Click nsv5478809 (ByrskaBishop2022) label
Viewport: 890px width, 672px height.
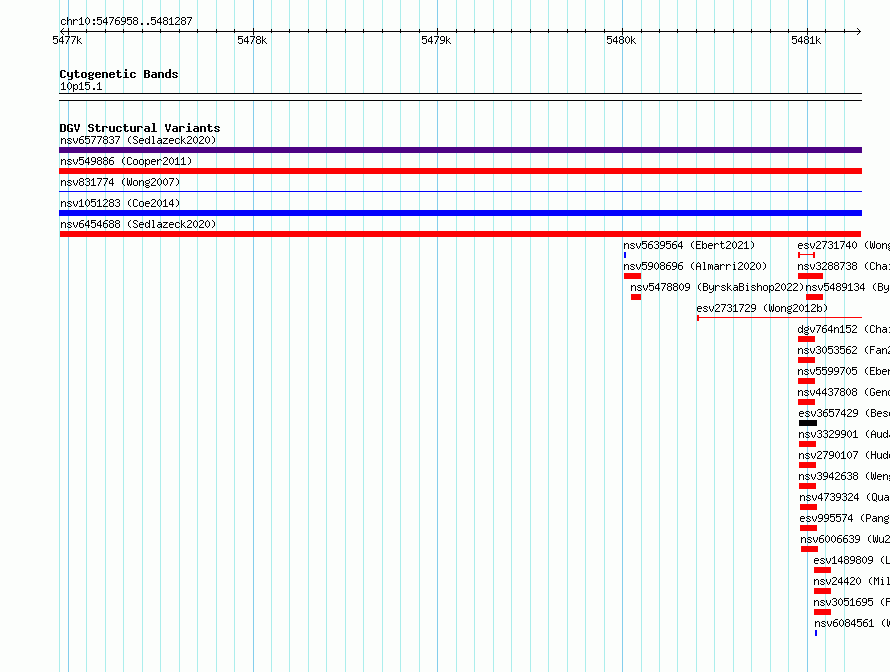(717, 287)
